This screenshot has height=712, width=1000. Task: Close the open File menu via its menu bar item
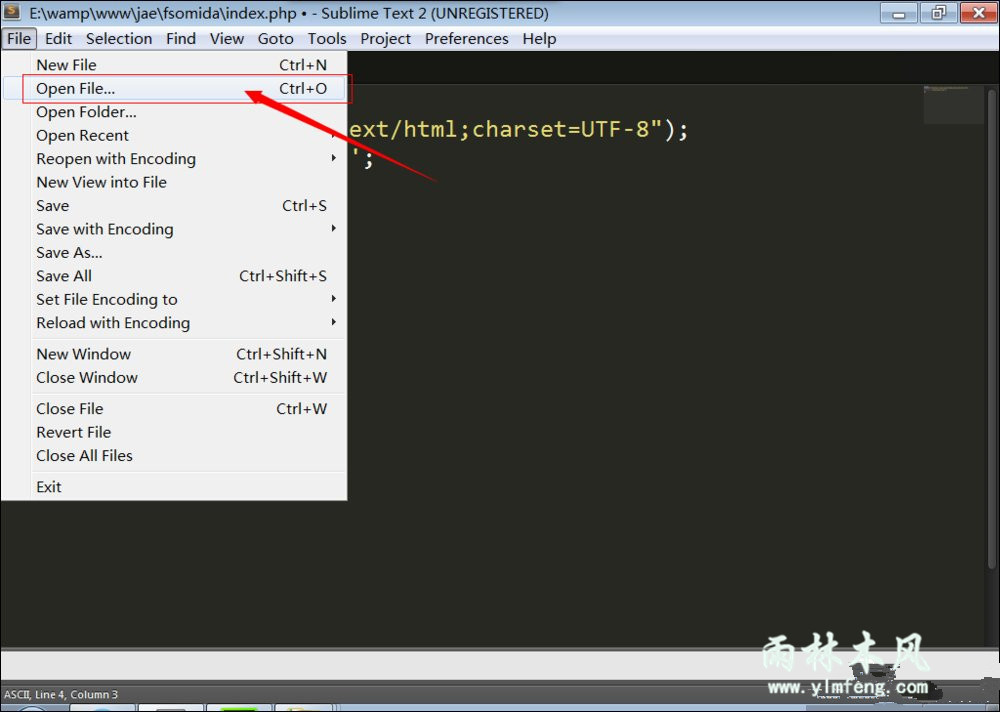[19, 39]
